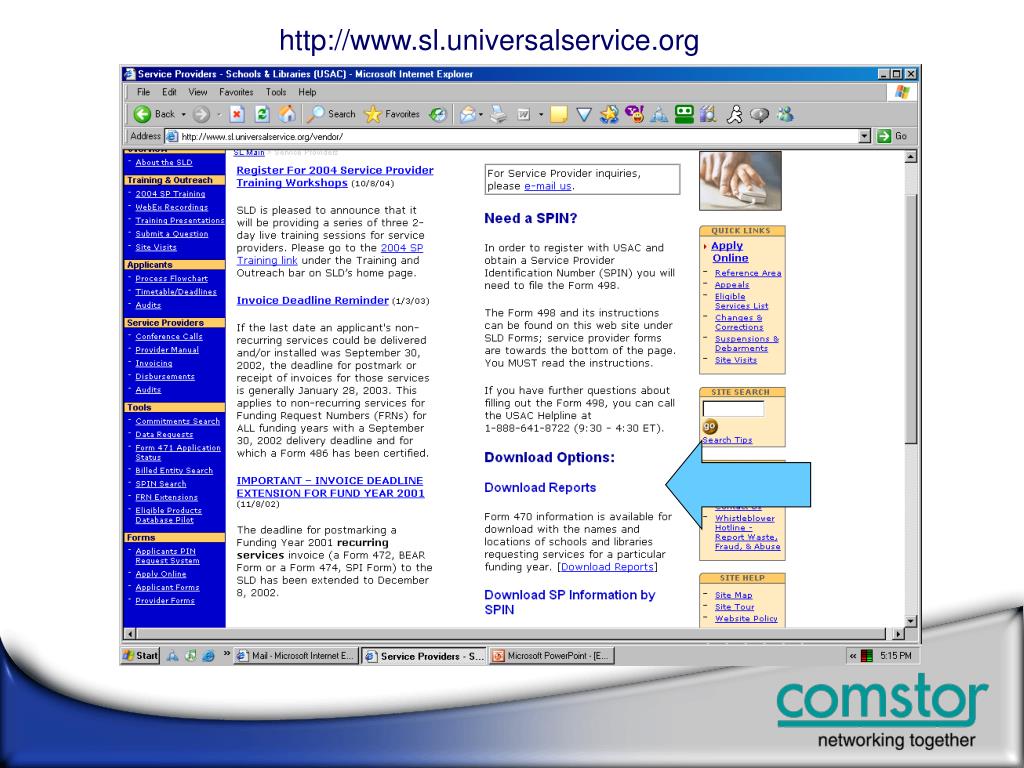Image resolution: width=1024 pixels, height=768 pixels.
Task: Open Register For 2004 Service Provider link
Action: click(334, 176)
